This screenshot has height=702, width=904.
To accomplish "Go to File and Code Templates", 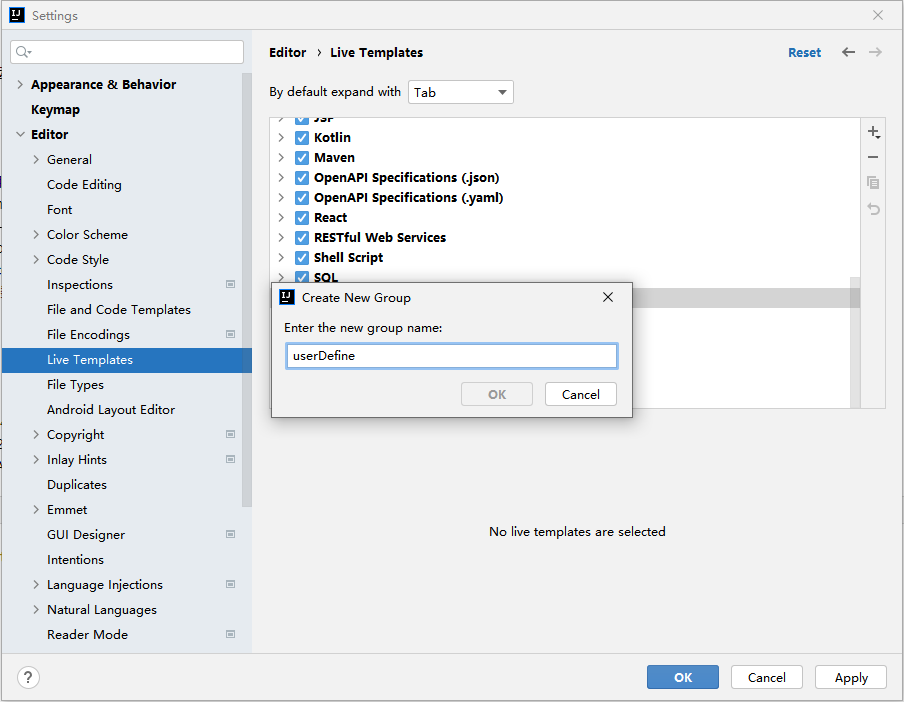I will tap(119, 310).
